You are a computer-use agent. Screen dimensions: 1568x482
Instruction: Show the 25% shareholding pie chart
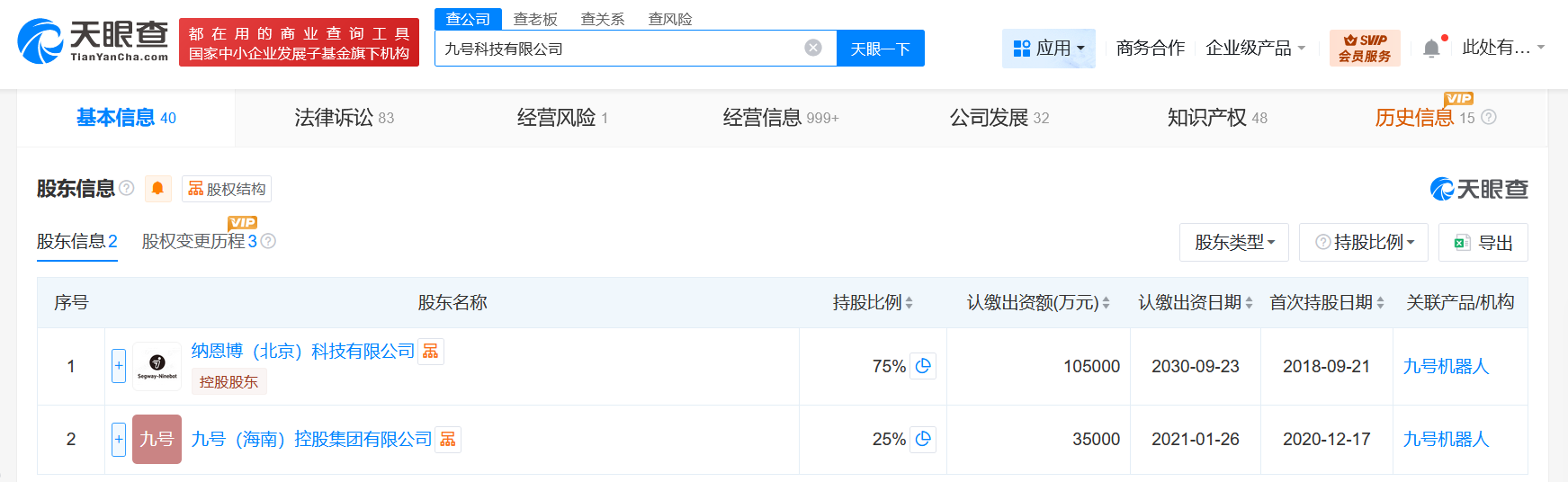click(923, 439)
